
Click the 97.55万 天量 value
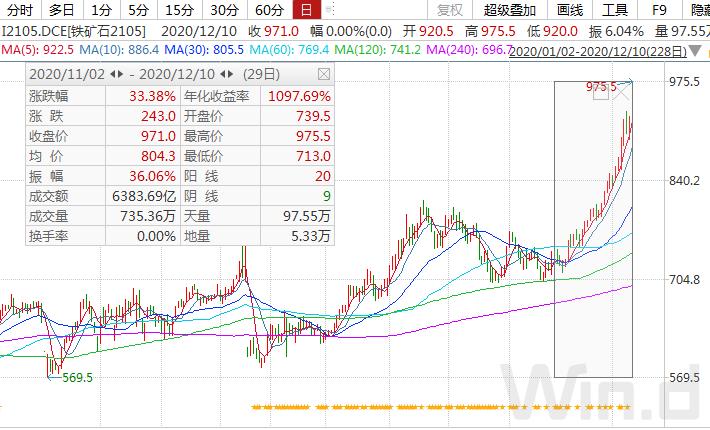(x=307, y=216)
